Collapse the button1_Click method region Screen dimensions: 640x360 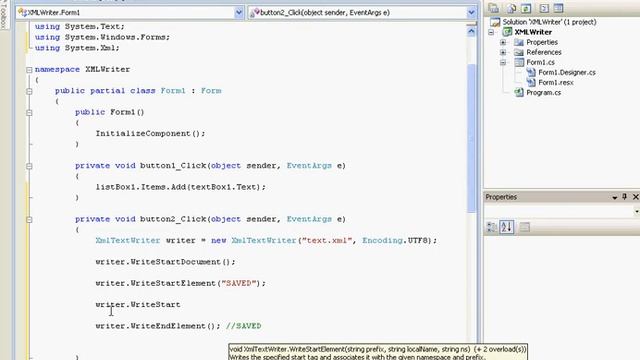(x=29, y=166)
